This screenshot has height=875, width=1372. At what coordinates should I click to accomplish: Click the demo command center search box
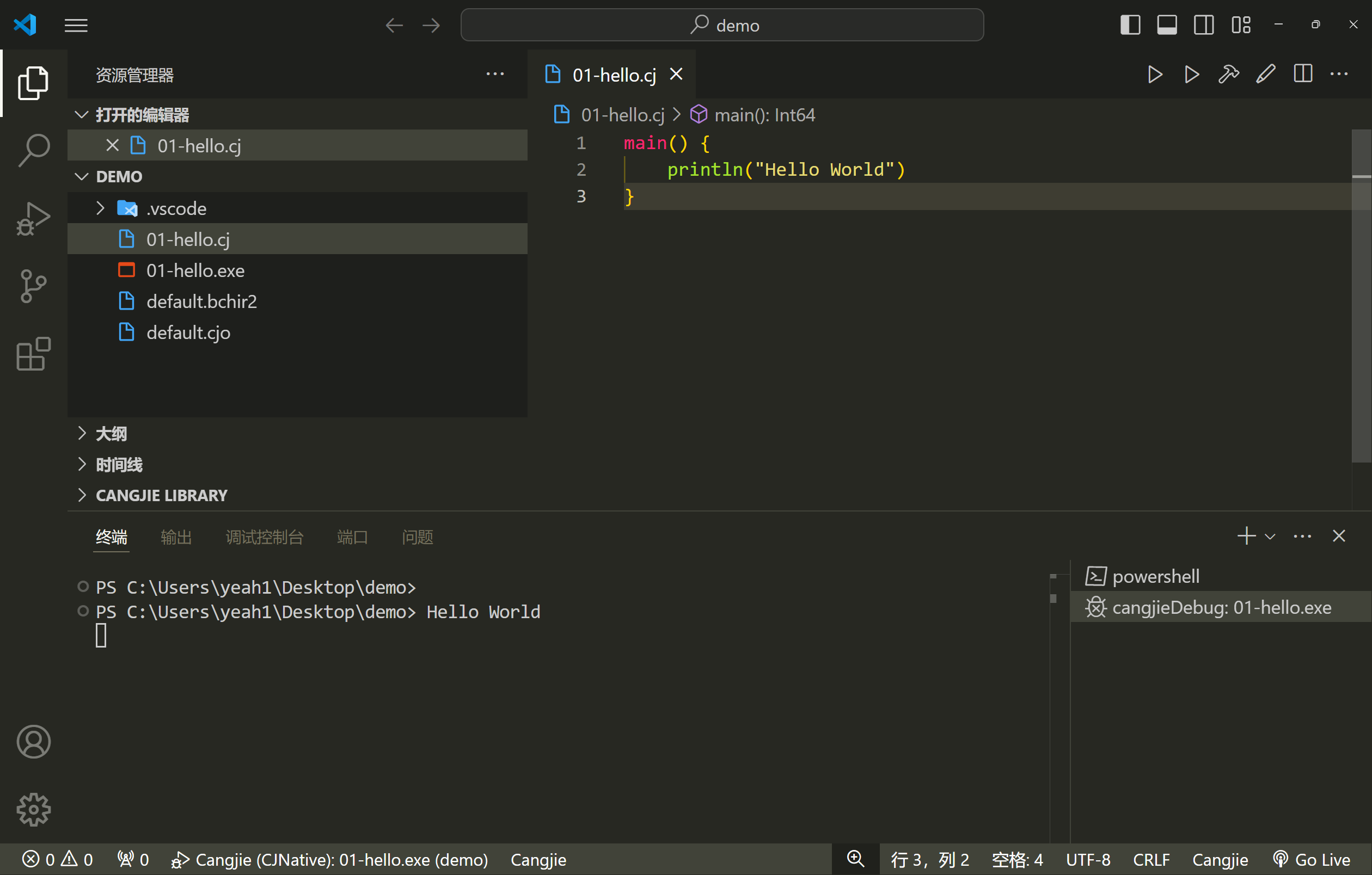pos(722,25)
